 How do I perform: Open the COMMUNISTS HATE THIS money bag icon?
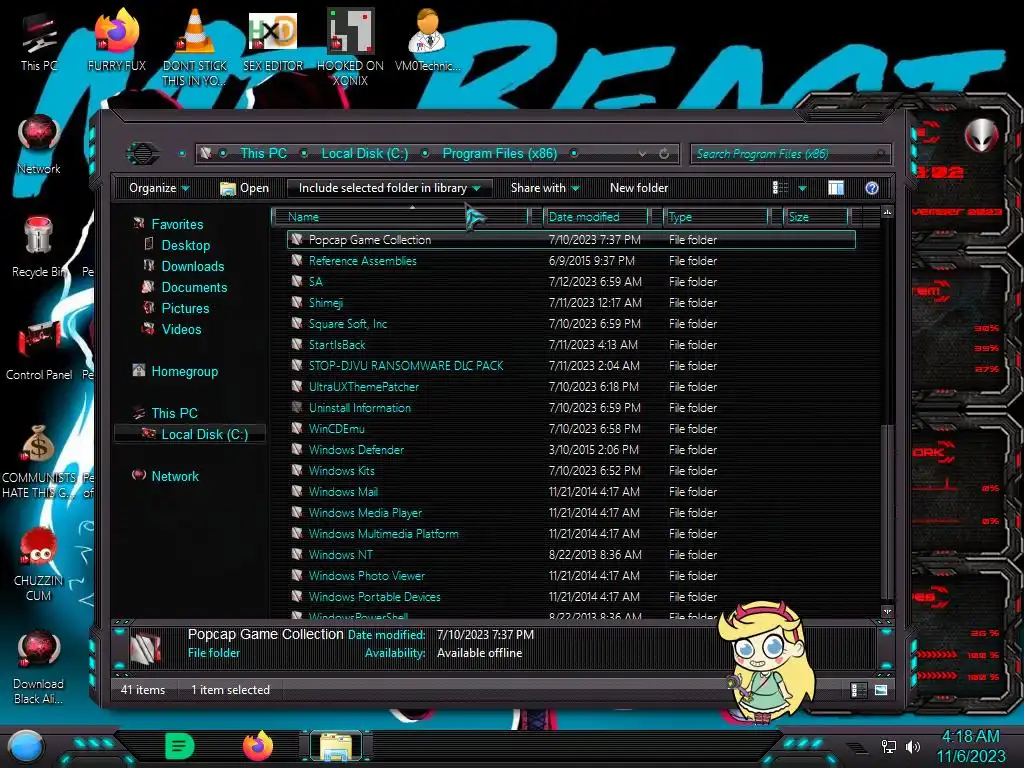click(39, 461)
